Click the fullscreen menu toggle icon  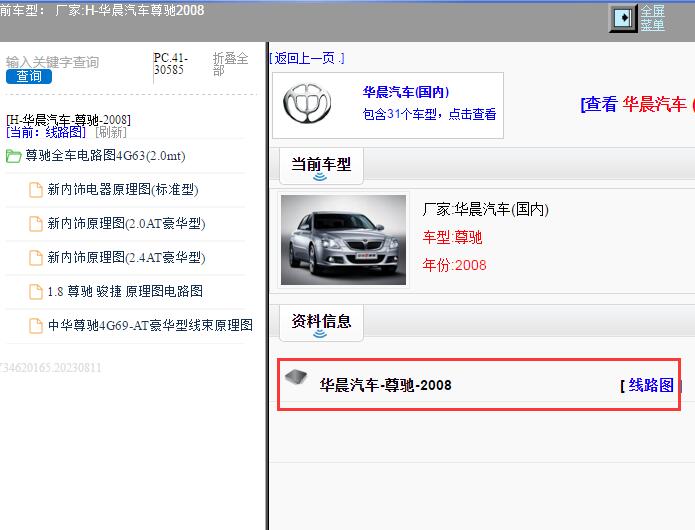623,18
